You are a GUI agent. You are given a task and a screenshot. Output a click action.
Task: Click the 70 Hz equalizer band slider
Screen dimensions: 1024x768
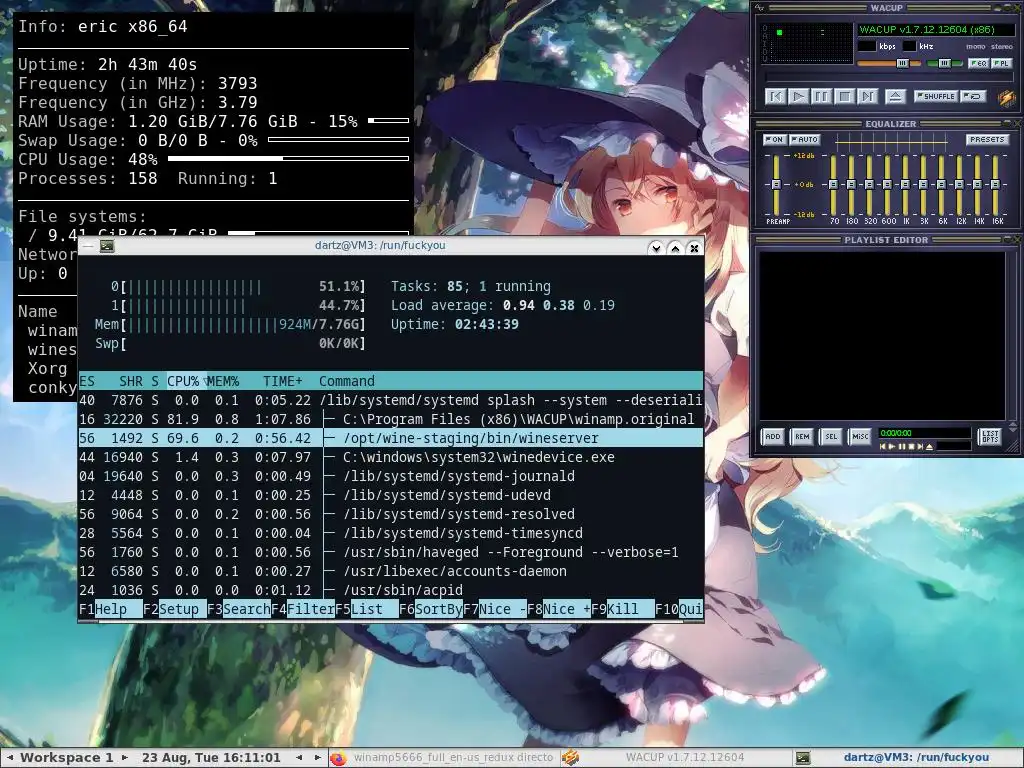[833, 185]
